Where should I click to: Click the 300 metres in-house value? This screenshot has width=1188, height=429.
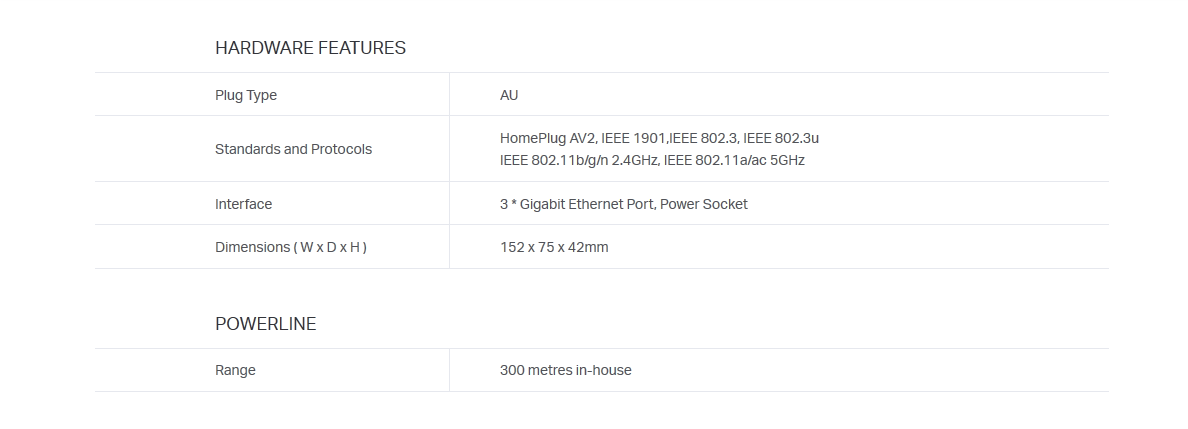coord(565,371)
